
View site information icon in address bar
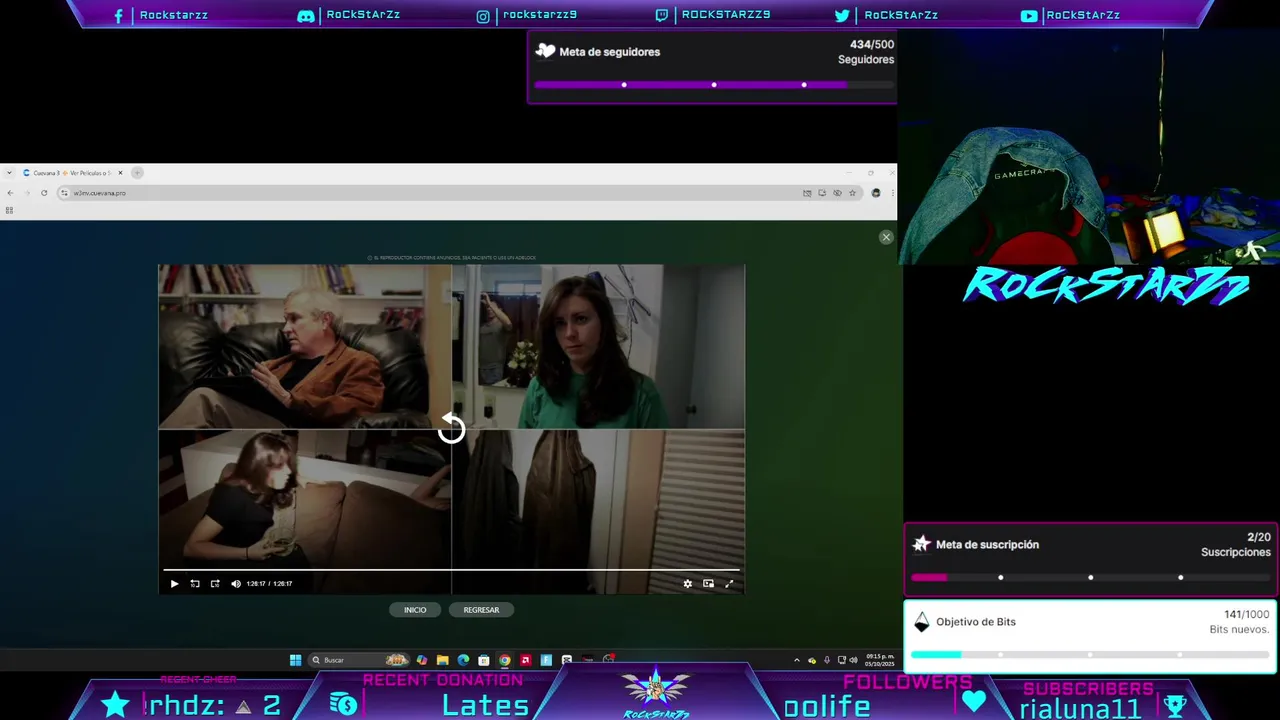click(x=64, y=193)
